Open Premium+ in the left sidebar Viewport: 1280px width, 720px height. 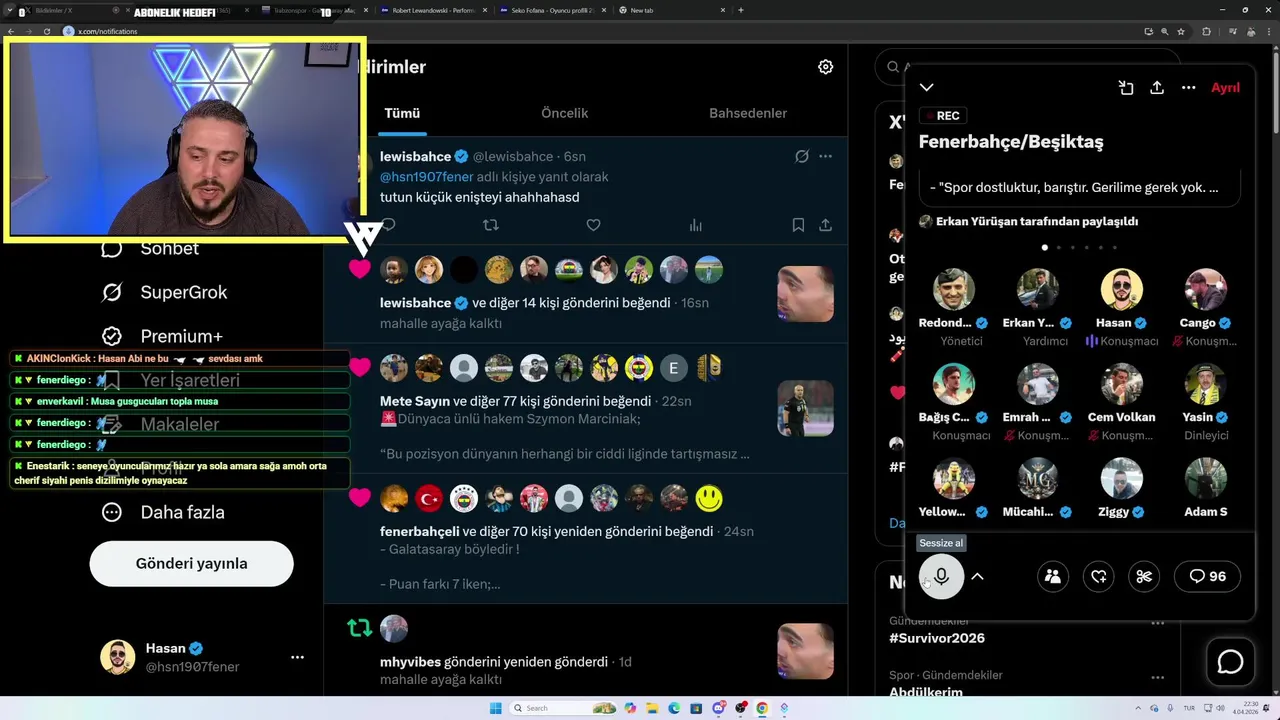click(161, 336)
